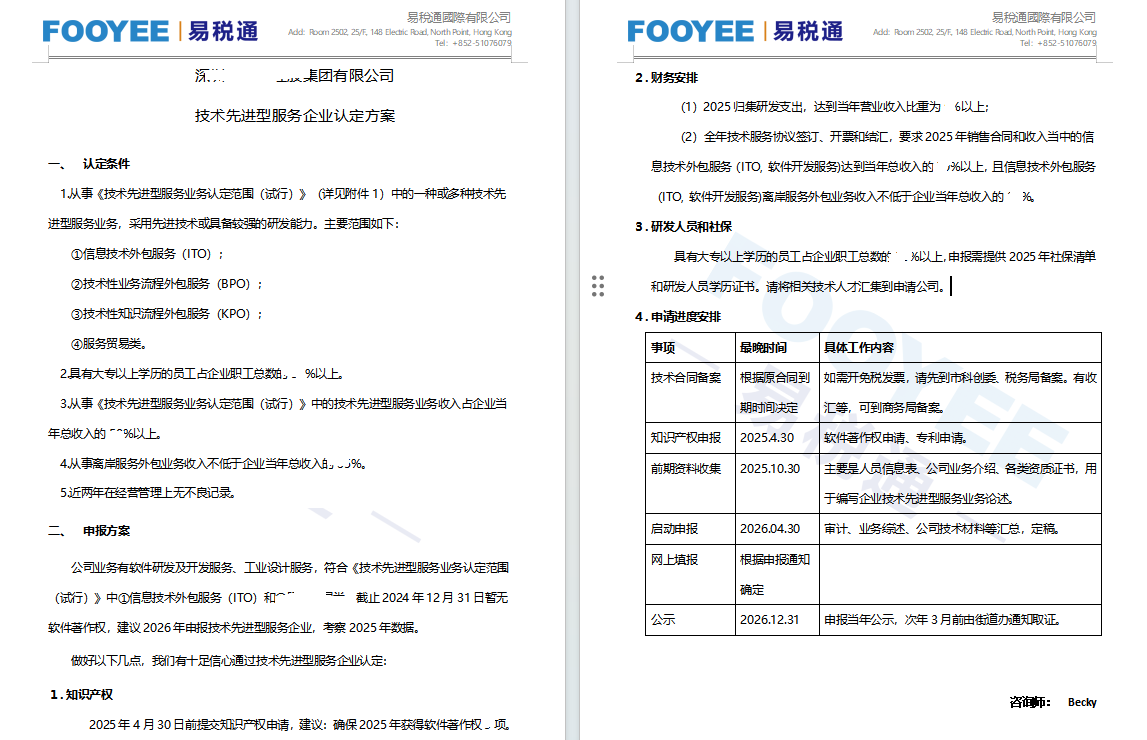Click the line ④服务贸易类
1147x740 pixels.
(110, 344)
